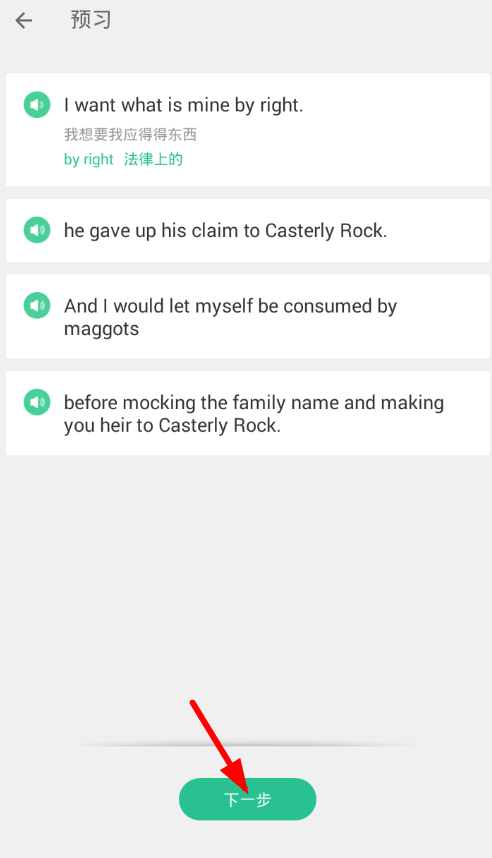Open the "he gave up his claim" card
This screenshot has width=492, height=858.
(x=248, y=230)
